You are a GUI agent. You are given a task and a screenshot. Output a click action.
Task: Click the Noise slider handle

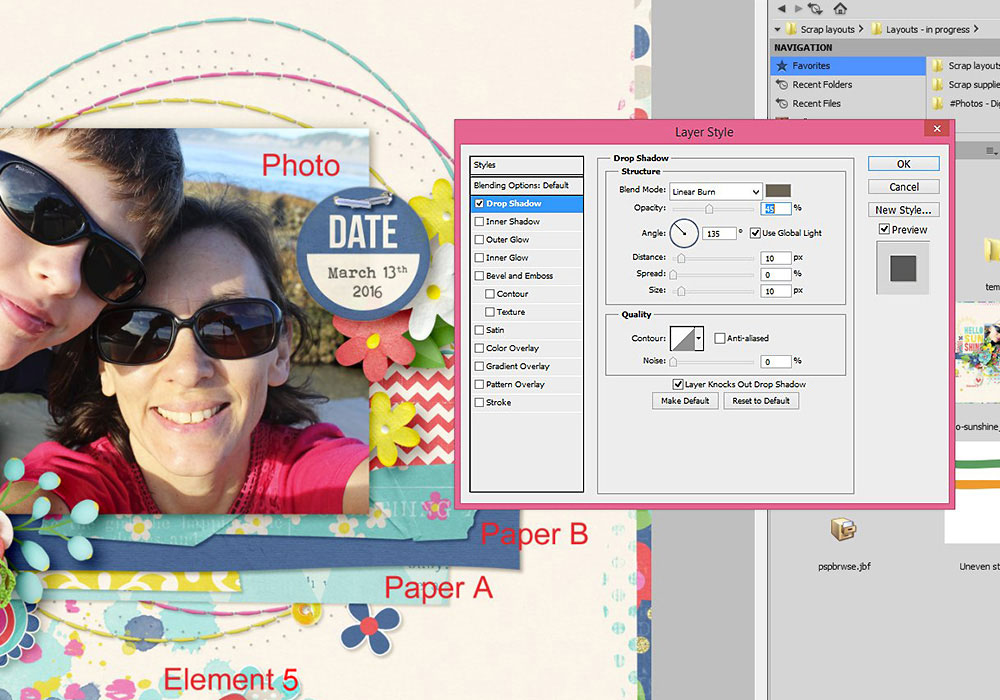[x=673, y=362]
